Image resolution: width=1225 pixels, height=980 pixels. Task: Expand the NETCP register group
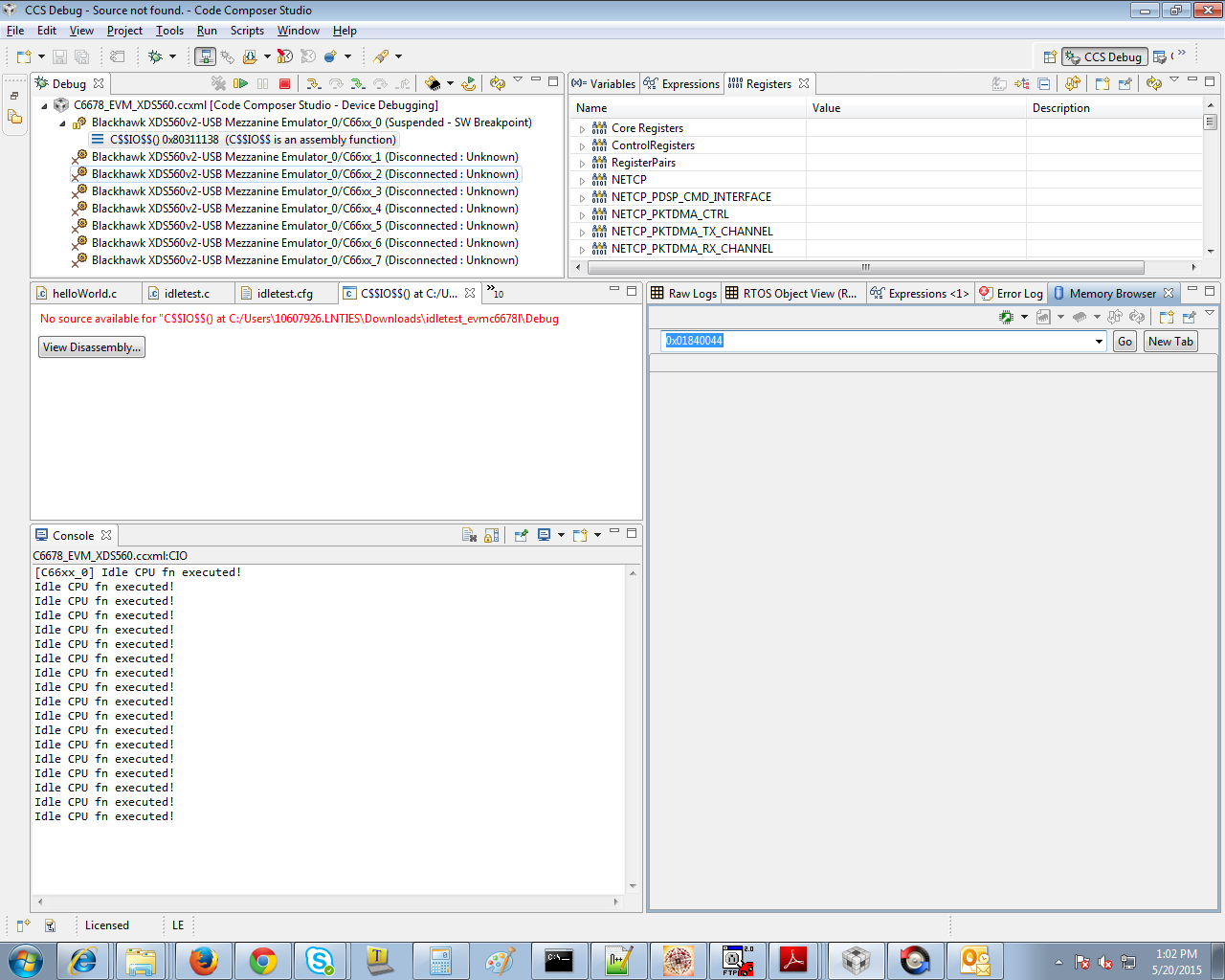pyautogui.click(x=582, y=181)
